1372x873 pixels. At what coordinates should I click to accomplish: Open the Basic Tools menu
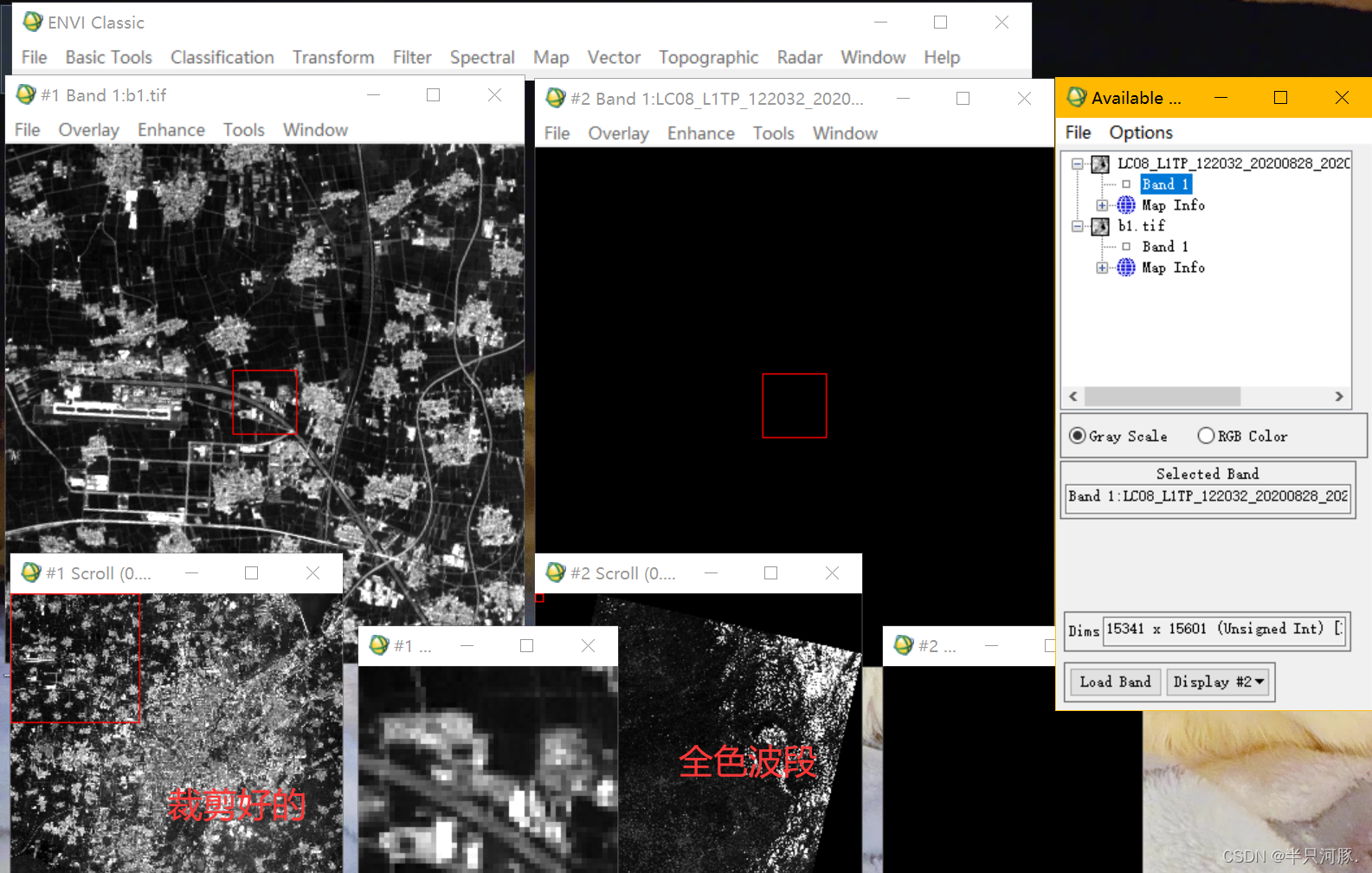(108, 57)
